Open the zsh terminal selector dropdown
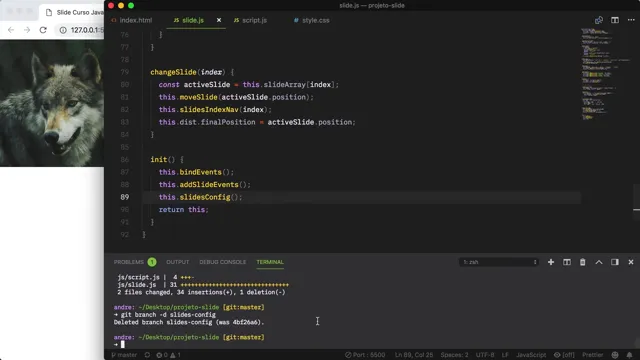Image resolution: width=640 pixels, height=360 pixels. pos(499,262)
